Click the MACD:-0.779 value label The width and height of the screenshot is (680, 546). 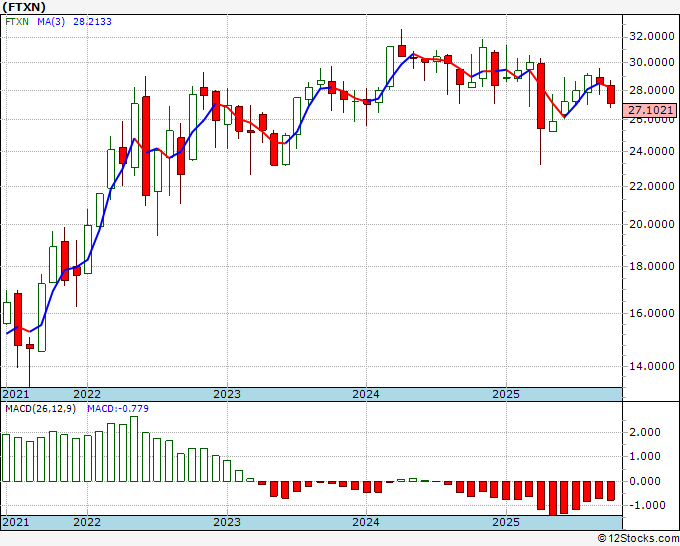(118, 409)
